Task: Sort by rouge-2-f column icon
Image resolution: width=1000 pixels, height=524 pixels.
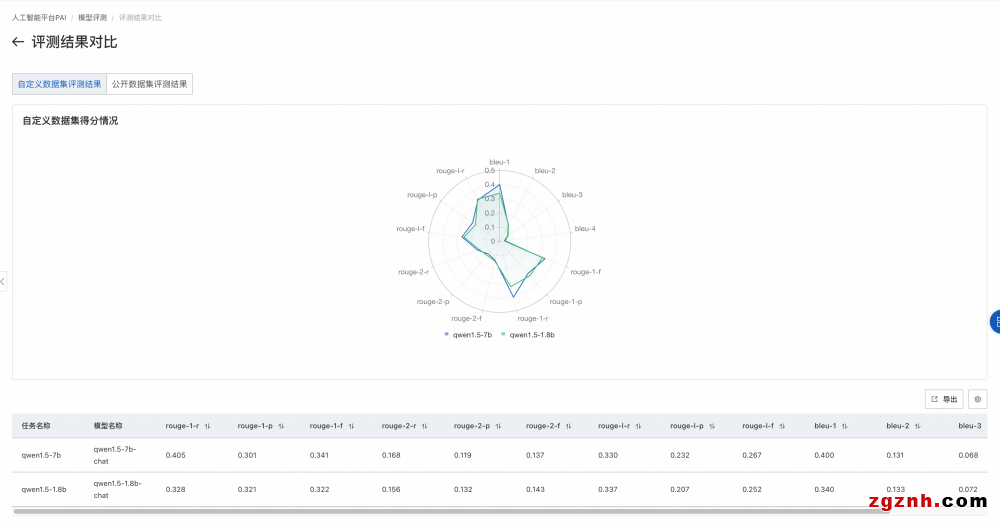Action: click(x=568, y=426)
